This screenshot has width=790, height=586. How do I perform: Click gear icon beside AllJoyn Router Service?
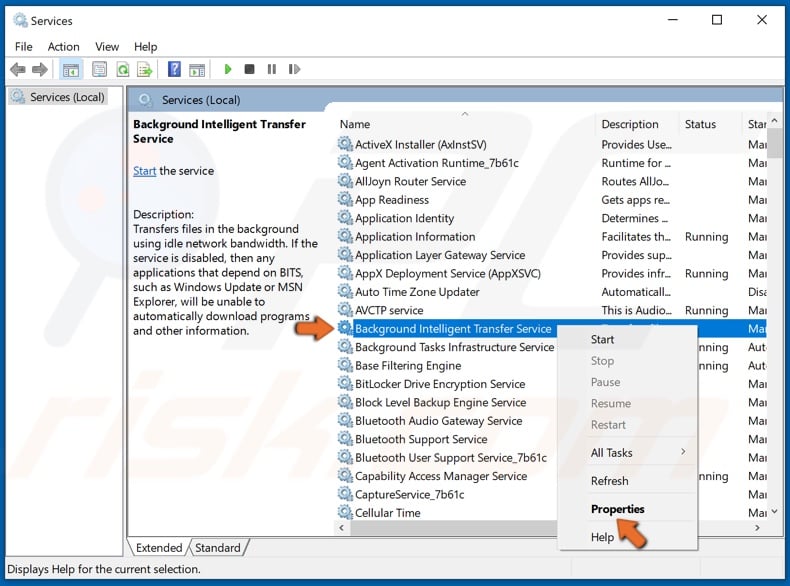pos(345,181)
